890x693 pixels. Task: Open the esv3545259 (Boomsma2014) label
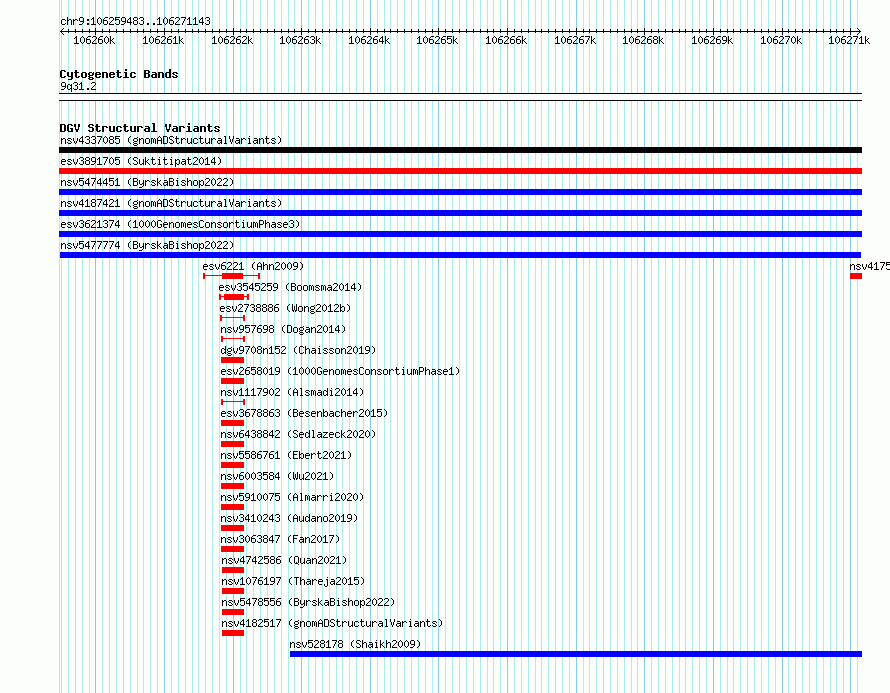(x=290, y=287)
